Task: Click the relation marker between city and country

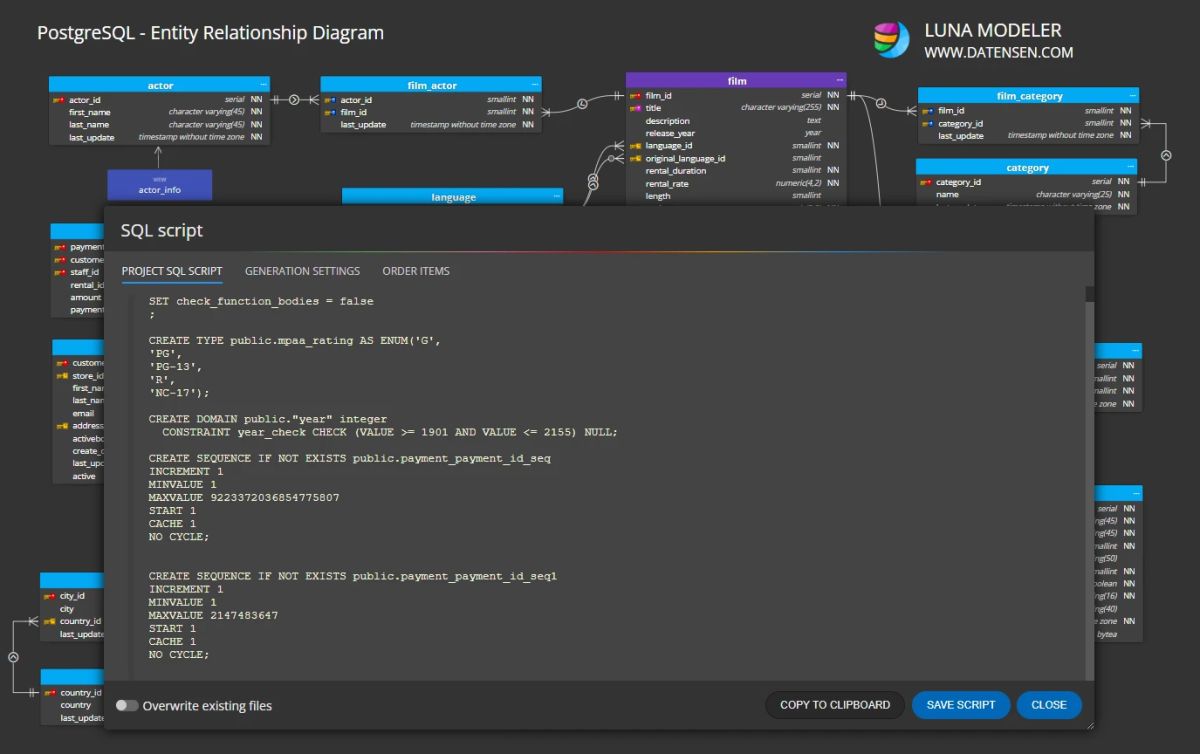Action: point(13,657)
